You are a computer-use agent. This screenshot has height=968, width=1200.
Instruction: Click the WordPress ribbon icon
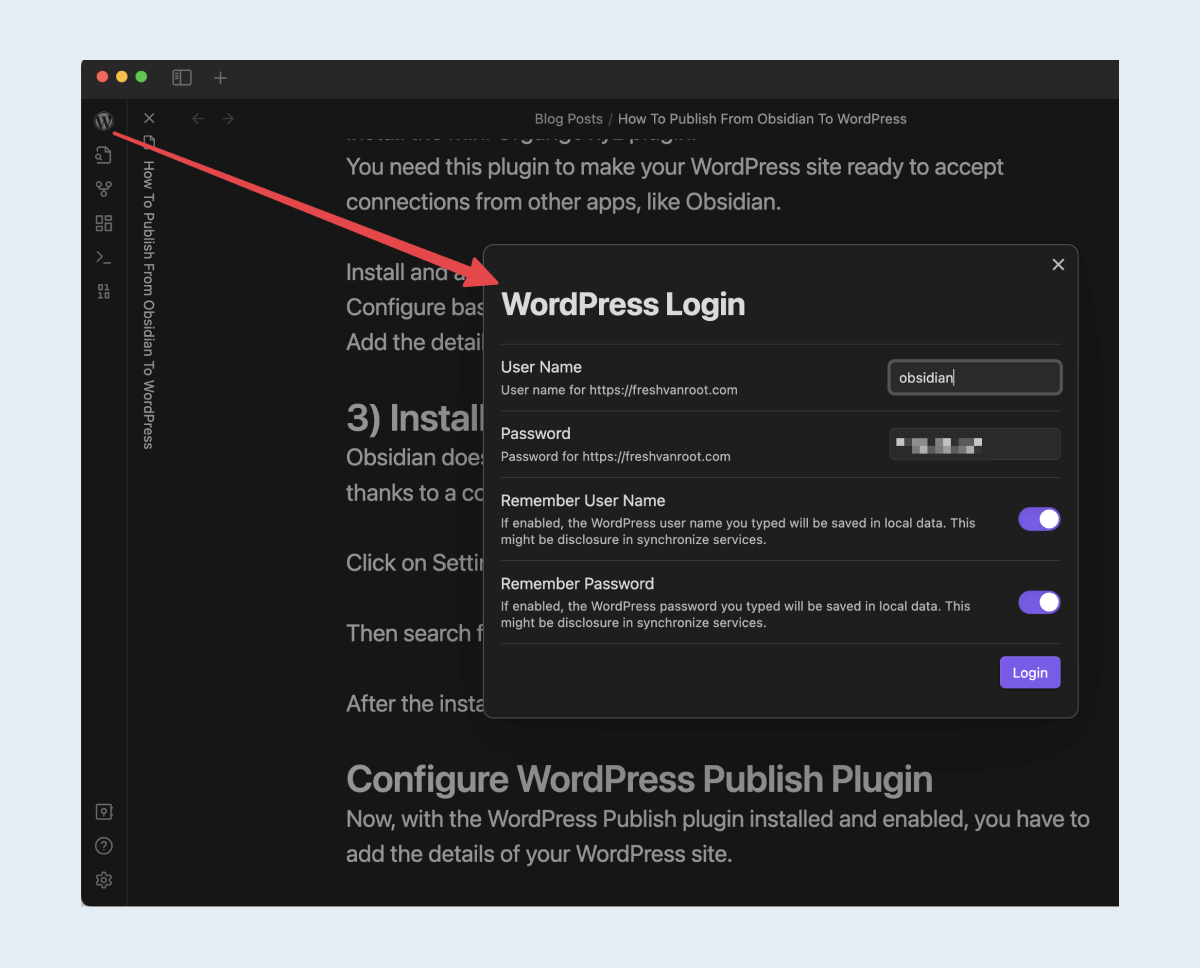click(104, 121)
